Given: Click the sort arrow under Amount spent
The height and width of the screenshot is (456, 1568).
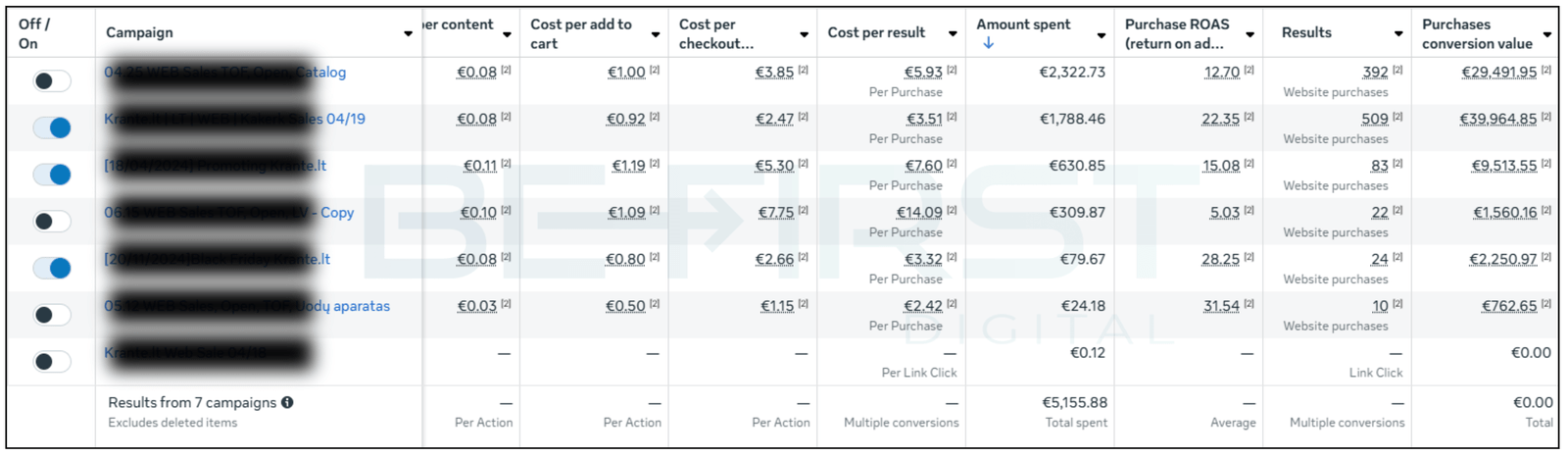Looking at the screenshot, I should point(988,43).
